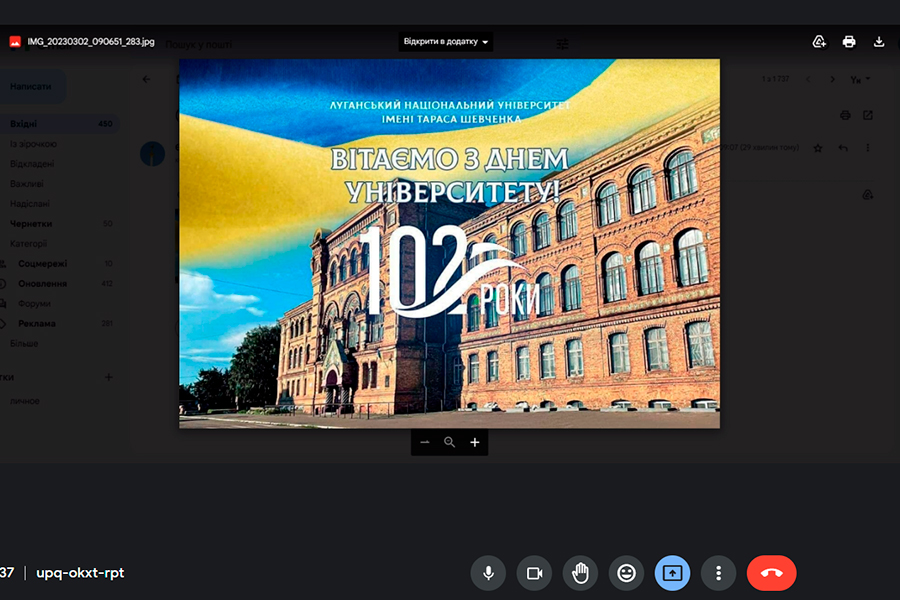Toggle the camera in the call bar
900x600 pixels.
coord(534,573)
